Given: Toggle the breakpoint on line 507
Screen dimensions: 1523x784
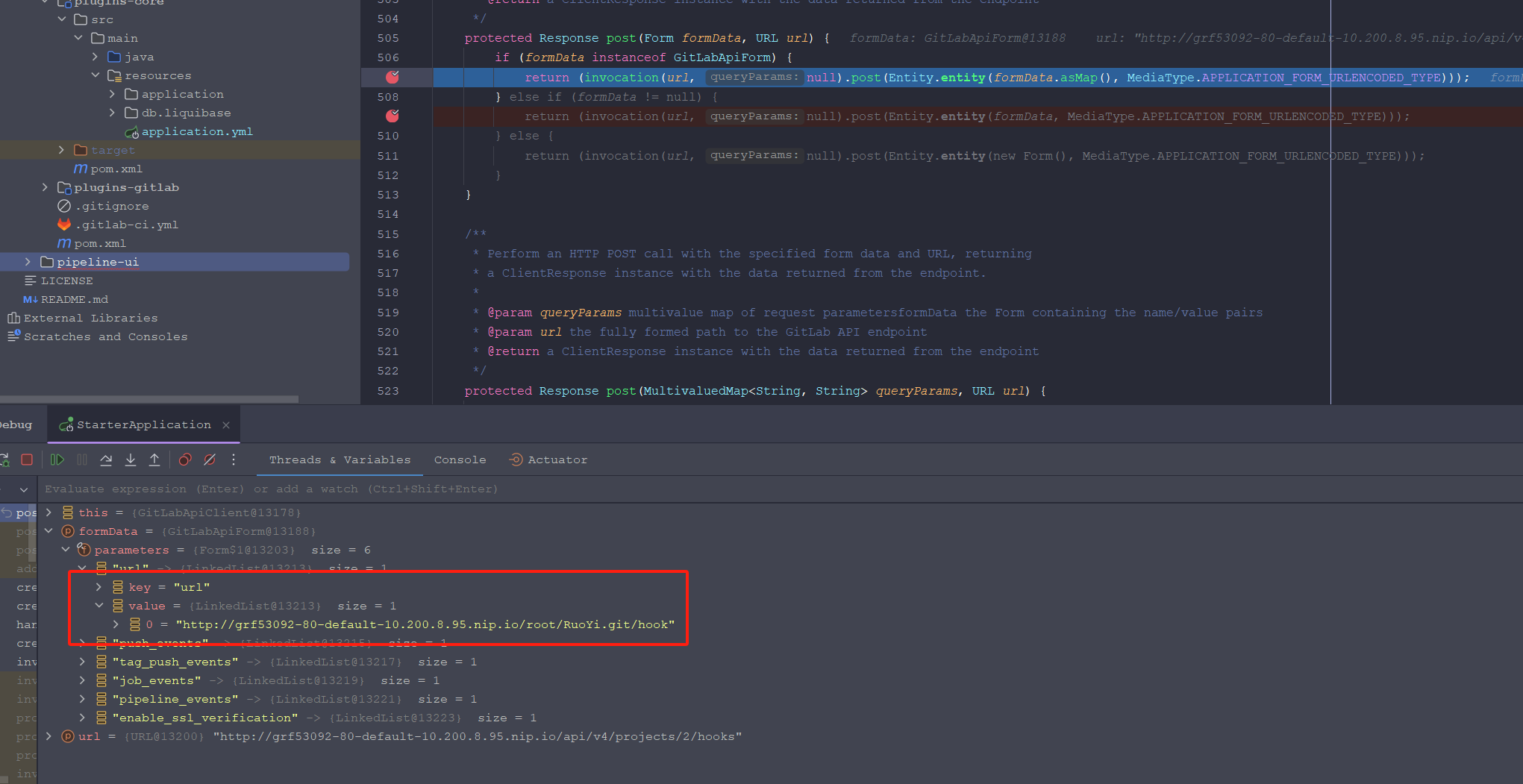Looking at the screenshot, I should (x=393, y=77).
